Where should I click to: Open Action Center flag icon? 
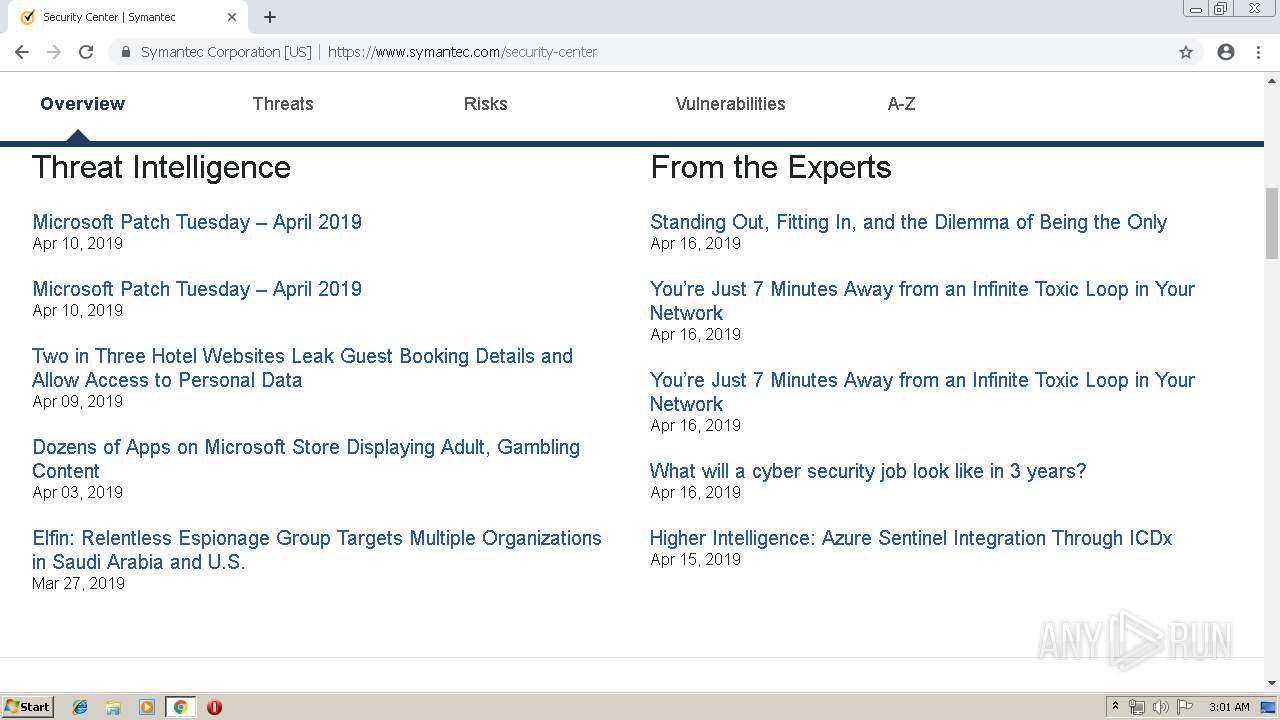[x=1185, y=707]
